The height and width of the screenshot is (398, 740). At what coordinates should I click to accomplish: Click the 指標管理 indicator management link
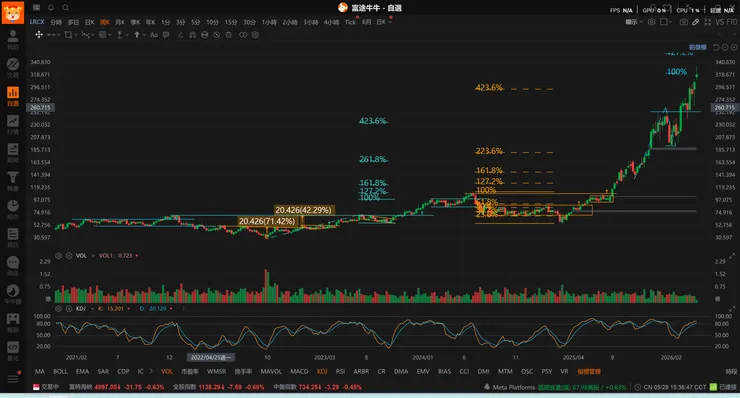coord(589,372)
